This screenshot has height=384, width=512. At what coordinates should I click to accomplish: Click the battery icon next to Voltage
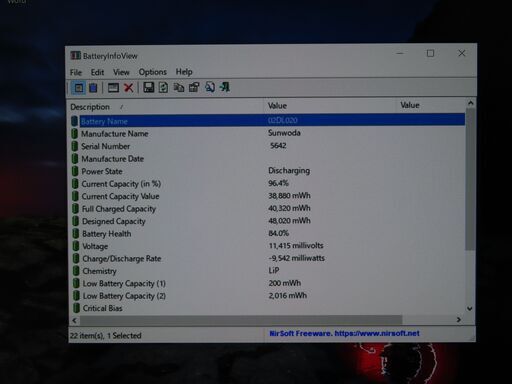pyautogui.click(x=76, y=246)
